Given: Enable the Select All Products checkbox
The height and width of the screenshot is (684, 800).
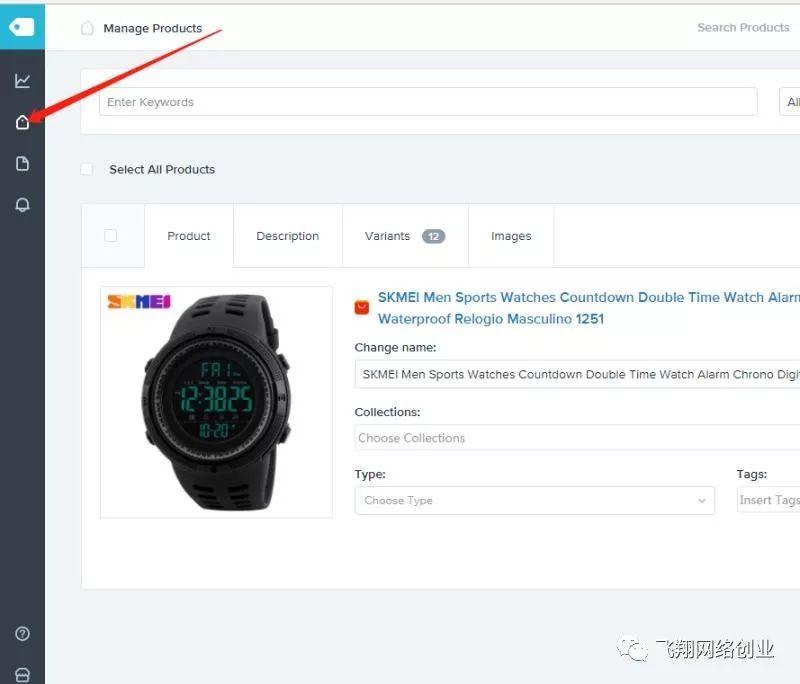Looking at the screenshot, I should point(86,169).
